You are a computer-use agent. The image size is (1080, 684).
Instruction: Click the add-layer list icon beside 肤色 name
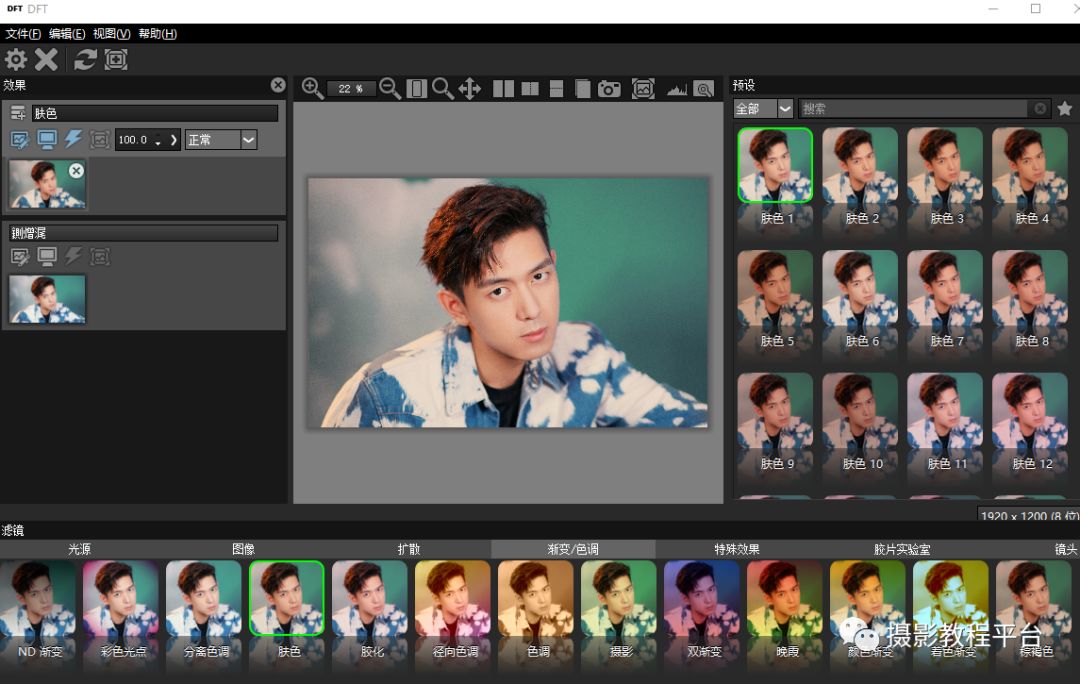[x=18, y=113]
